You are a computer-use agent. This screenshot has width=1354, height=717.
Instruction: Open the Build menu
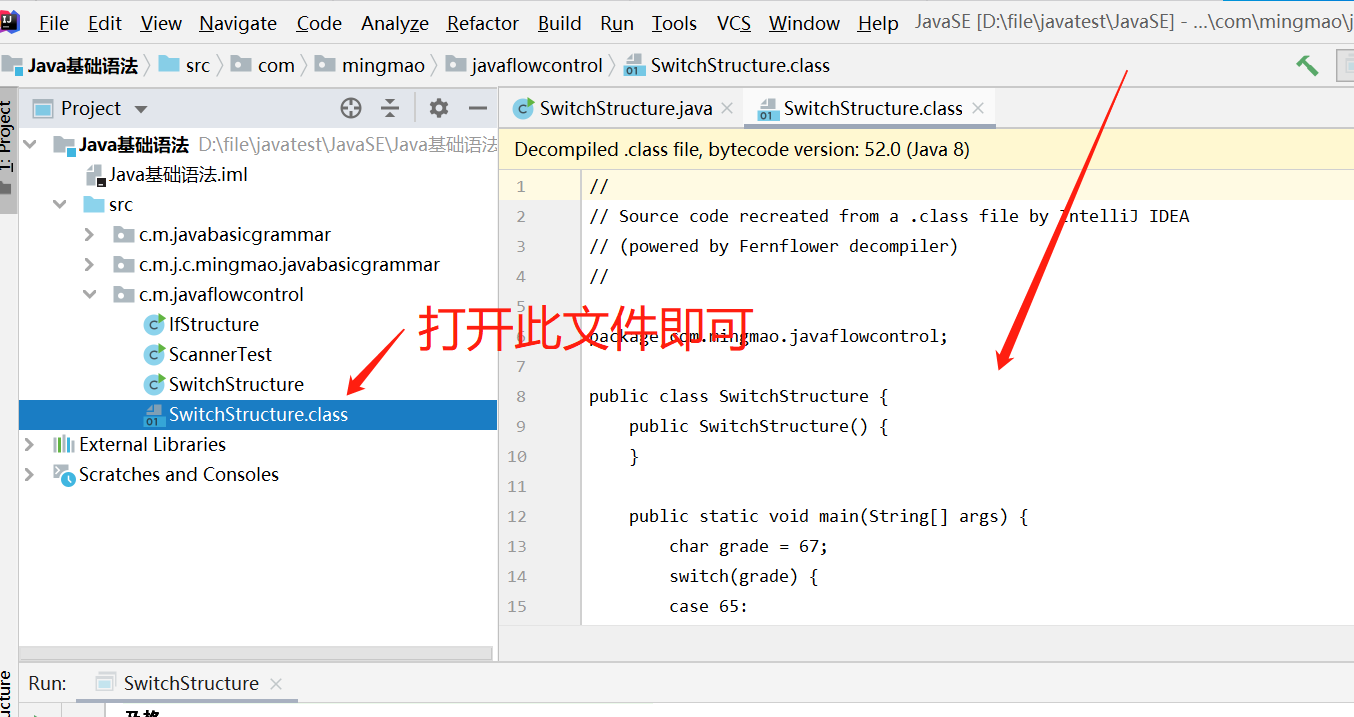(559, 23)
